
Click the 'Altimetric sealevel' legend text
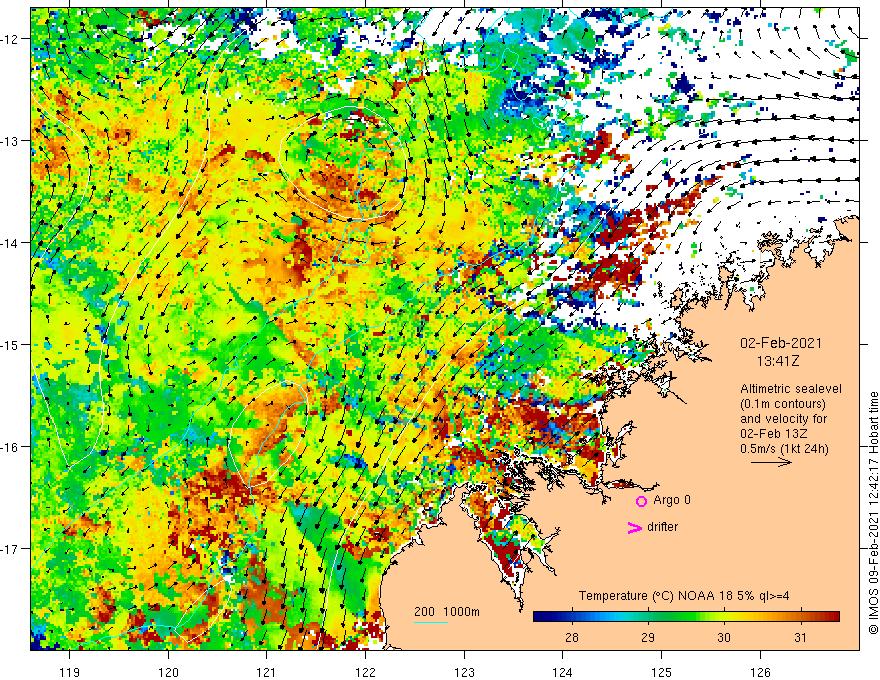(x=791, y=388)
